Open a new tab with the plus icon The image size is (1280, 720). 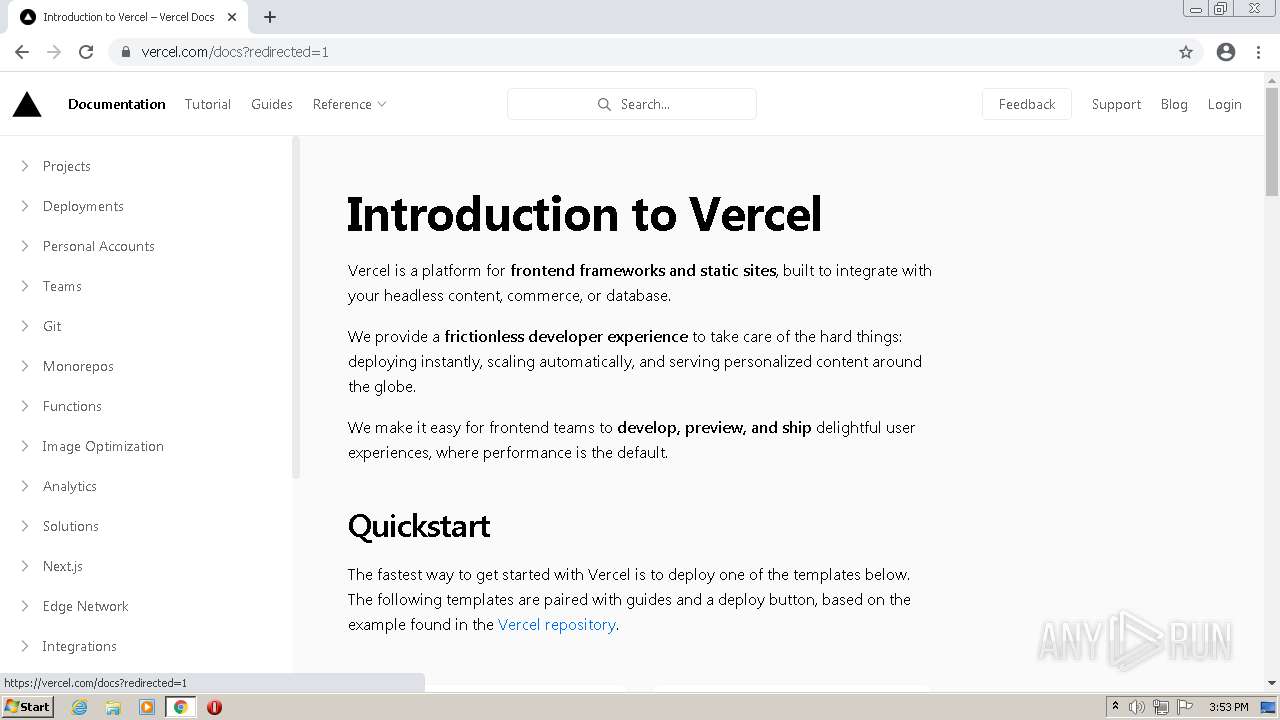click(x=270, y=17)
